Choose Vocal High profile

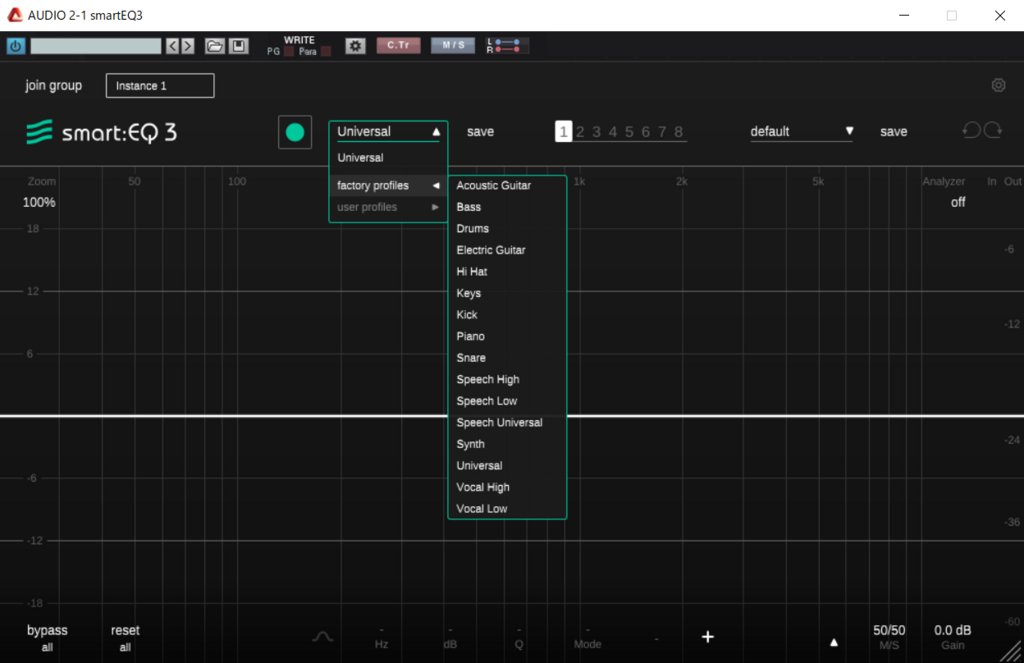tap(507, 487)
